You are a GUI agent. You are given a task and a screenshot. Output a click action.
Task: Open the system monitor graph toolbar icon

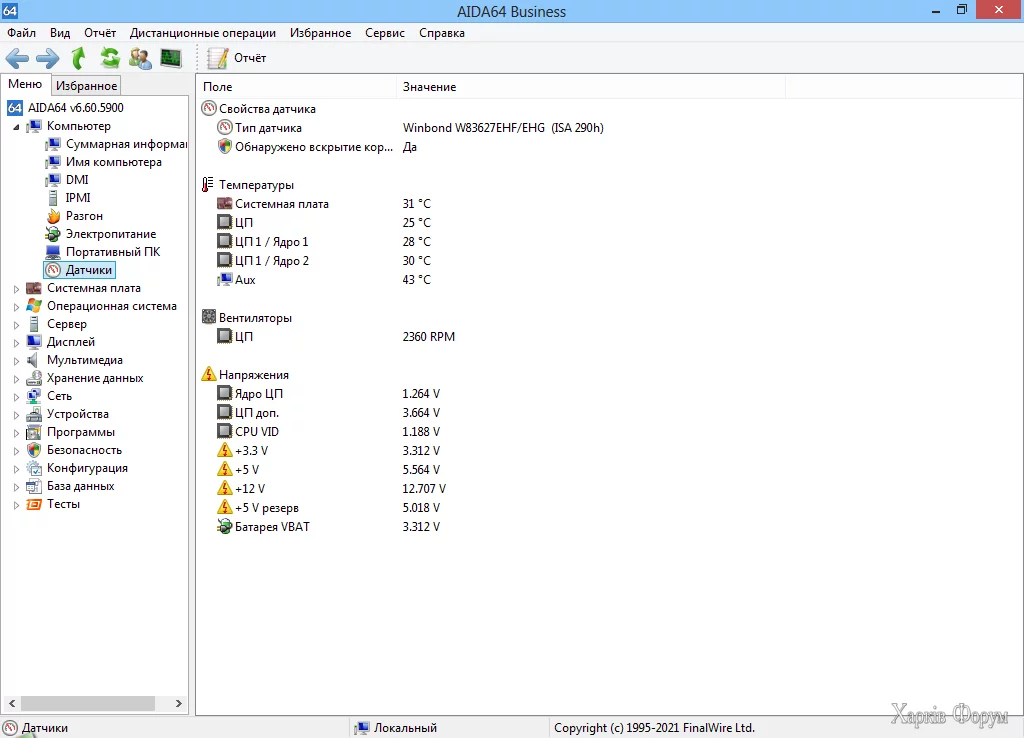tap(171, 58)
